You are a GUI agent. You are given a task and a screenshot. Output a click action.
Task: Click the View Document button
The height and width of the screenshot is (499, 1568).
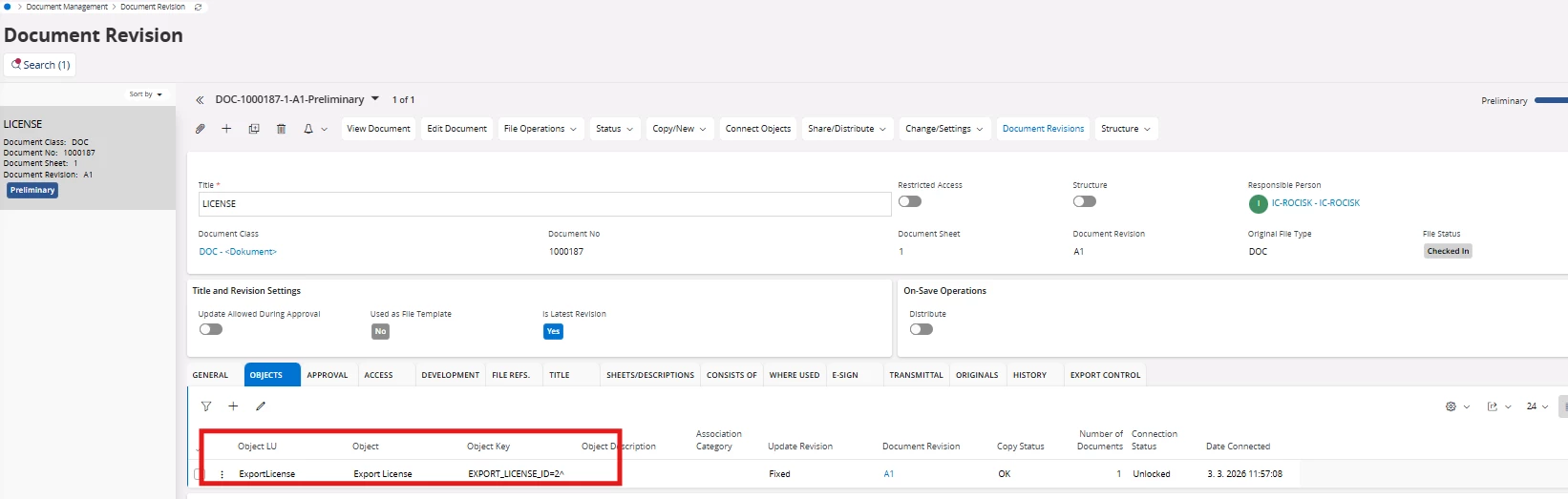(x=378, y=129)
